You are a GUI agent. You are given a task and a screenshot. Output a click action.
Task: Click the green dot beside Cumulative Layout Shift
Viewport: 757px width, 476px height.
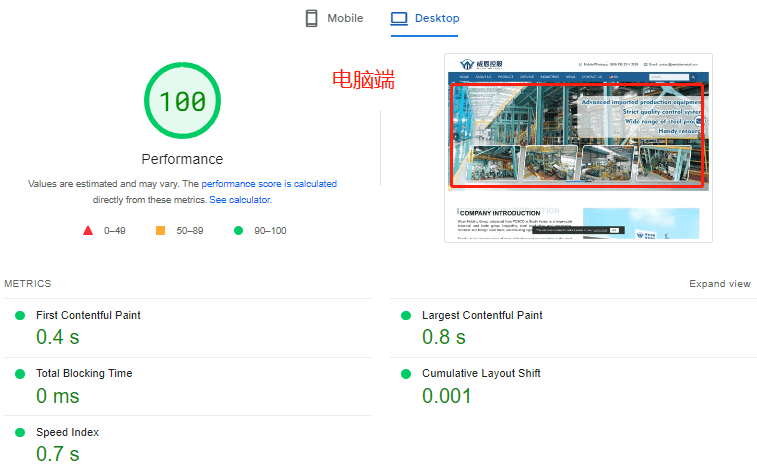[406, 373]
